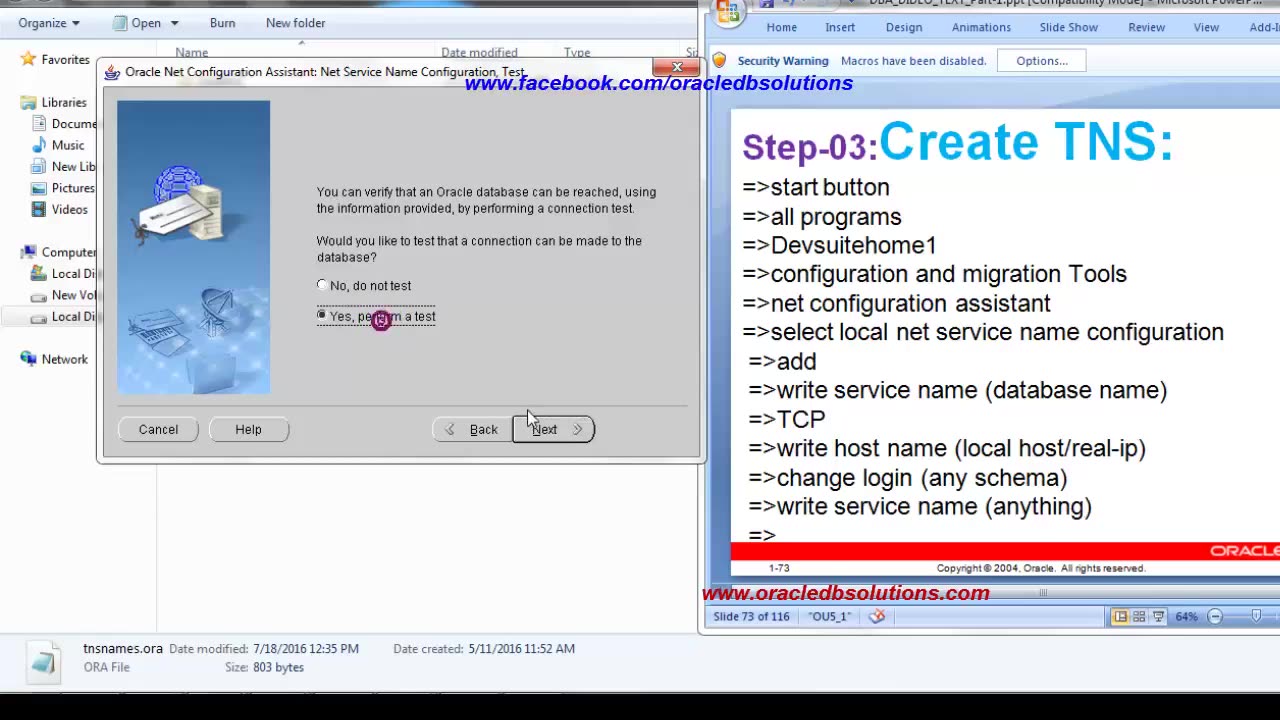This screenshot has width=1280, height=720.
Task: Expand the Open dropdown arrow in Explorer
Action: pos(174,23)
